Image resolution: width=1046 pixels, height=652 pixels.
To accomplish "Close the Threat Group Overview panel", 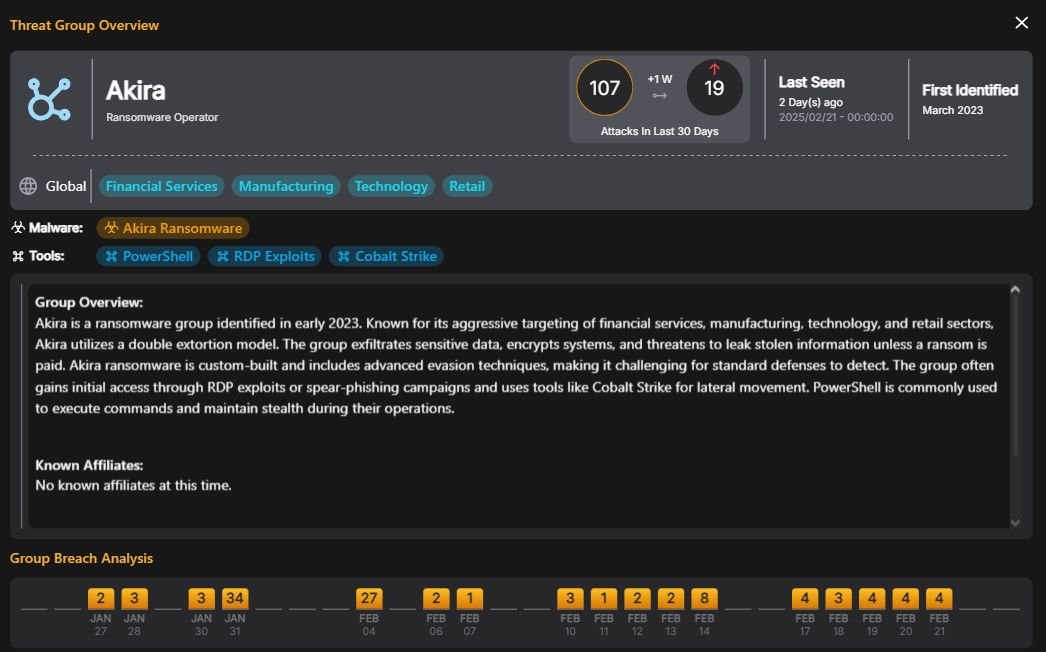I will coord(1021,23).
